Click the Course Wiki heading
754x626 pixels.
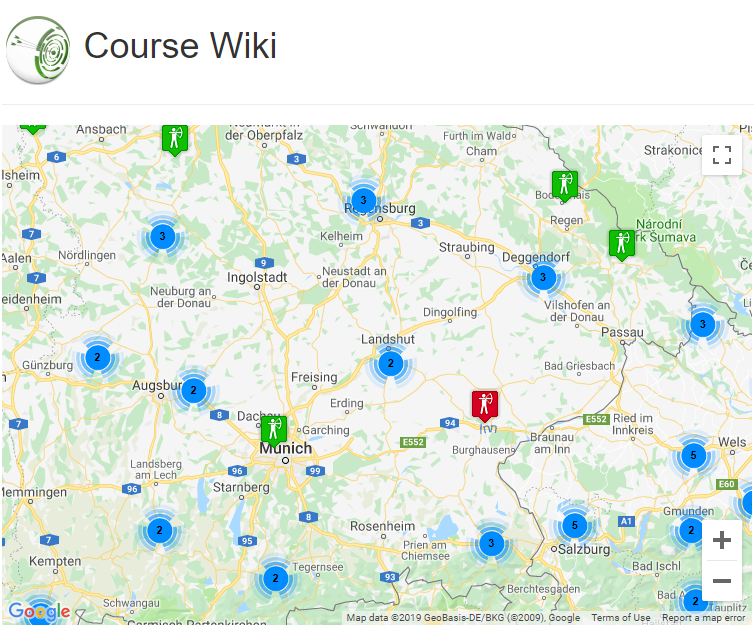[180, 46]
